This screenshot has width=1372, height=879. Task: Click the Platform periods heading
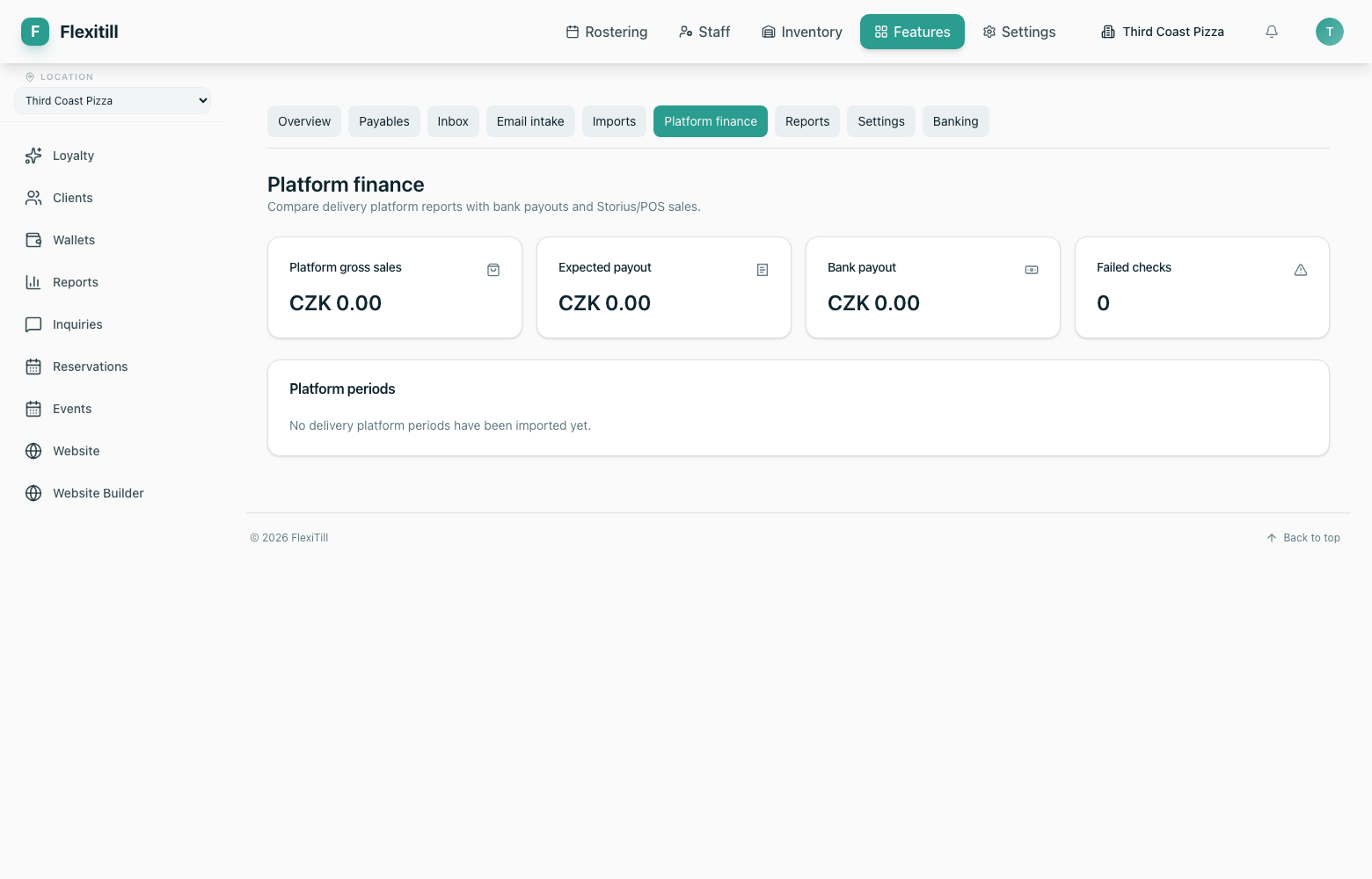tap(342, 389)
